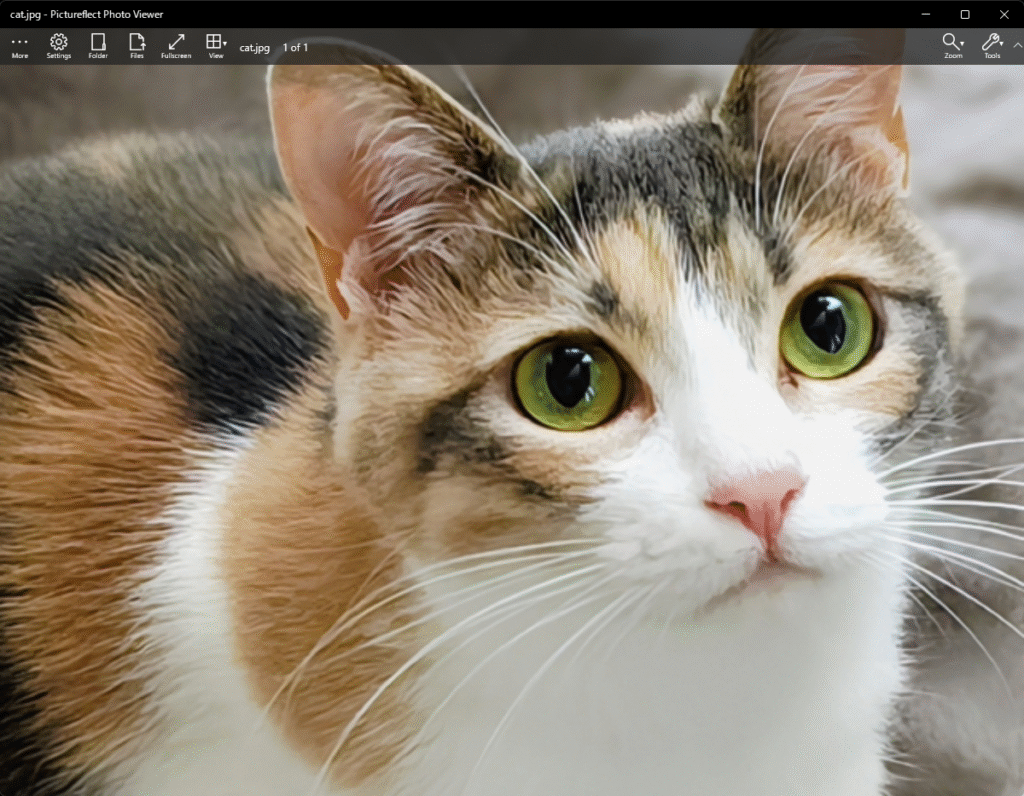Screen dimensions: 1024x796
Task: Click the title bar application name
Action: tap(85, 14)
